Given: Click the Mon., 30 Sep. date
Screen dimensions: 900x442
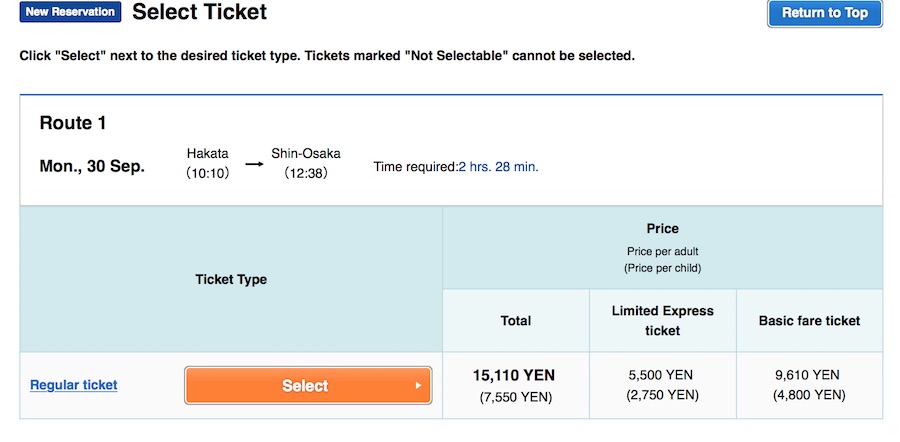Looking at the screenshot, I should click(92, 166).
